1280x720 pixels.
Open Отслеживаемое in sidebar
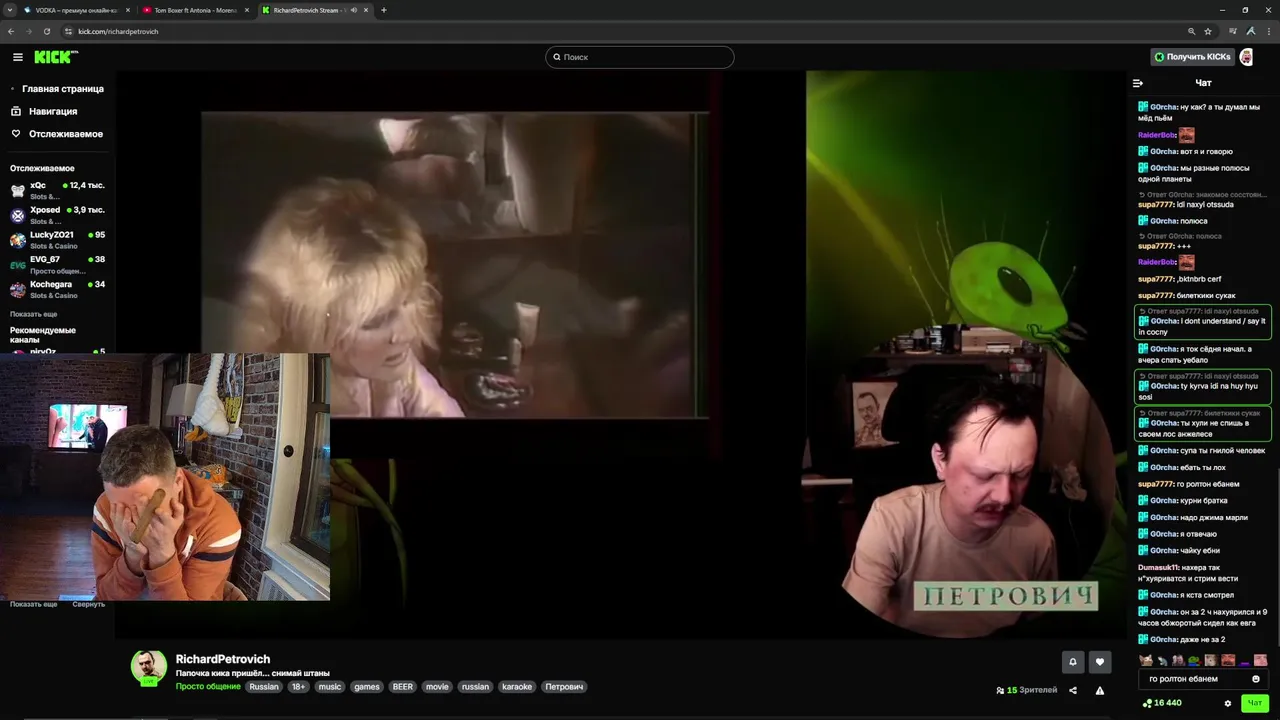[x=57, y=134]
